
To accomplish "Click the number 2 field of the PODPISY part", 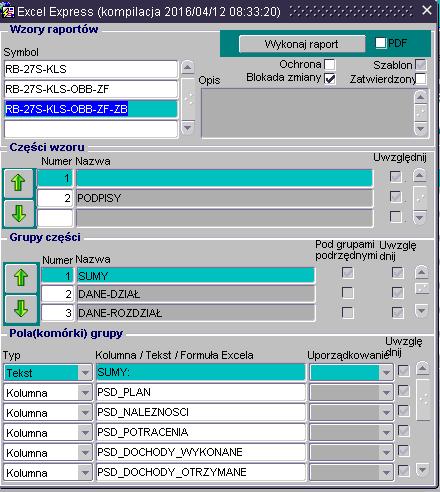I will tap(55, 198).
